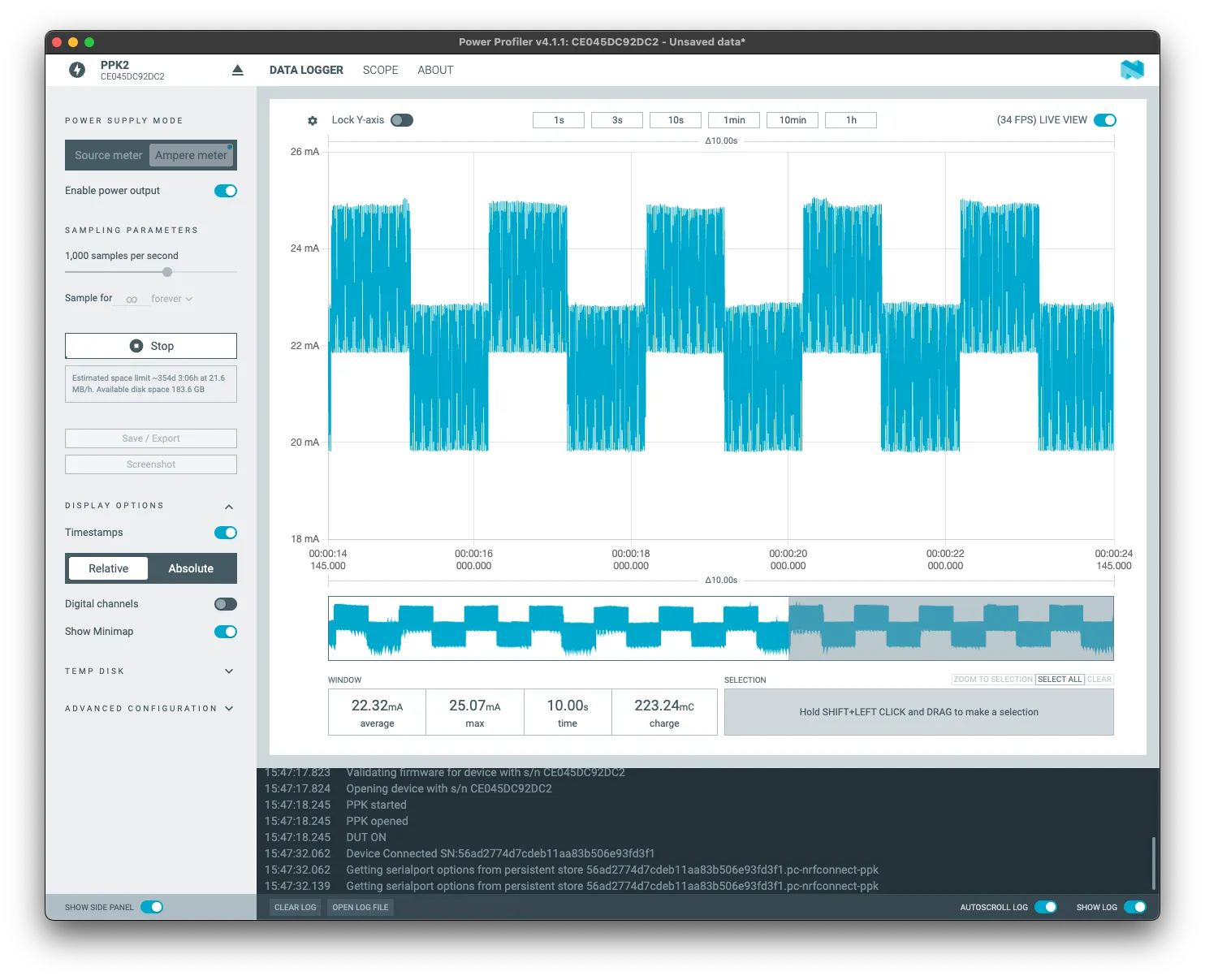
Task: Click the Clear Log button
Action: tap(295, 907)
